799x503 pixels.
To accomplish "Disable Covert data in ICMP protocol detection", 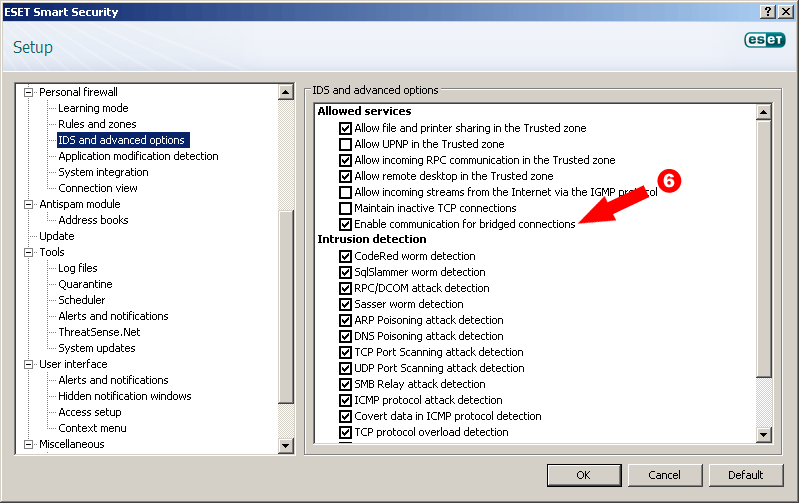I will click(345, 416).
